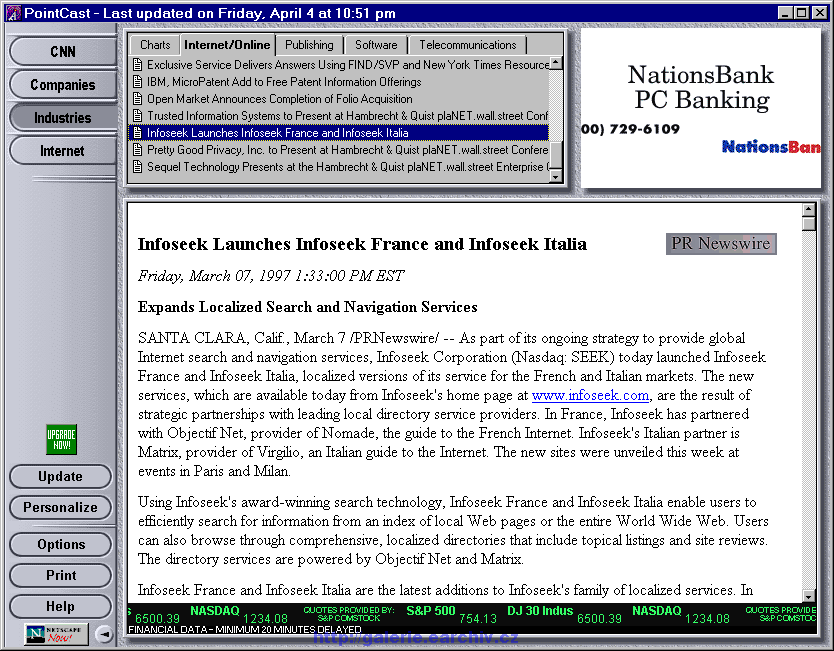Click document icon beside Trusted Information Systems headline

pos(137,116)
